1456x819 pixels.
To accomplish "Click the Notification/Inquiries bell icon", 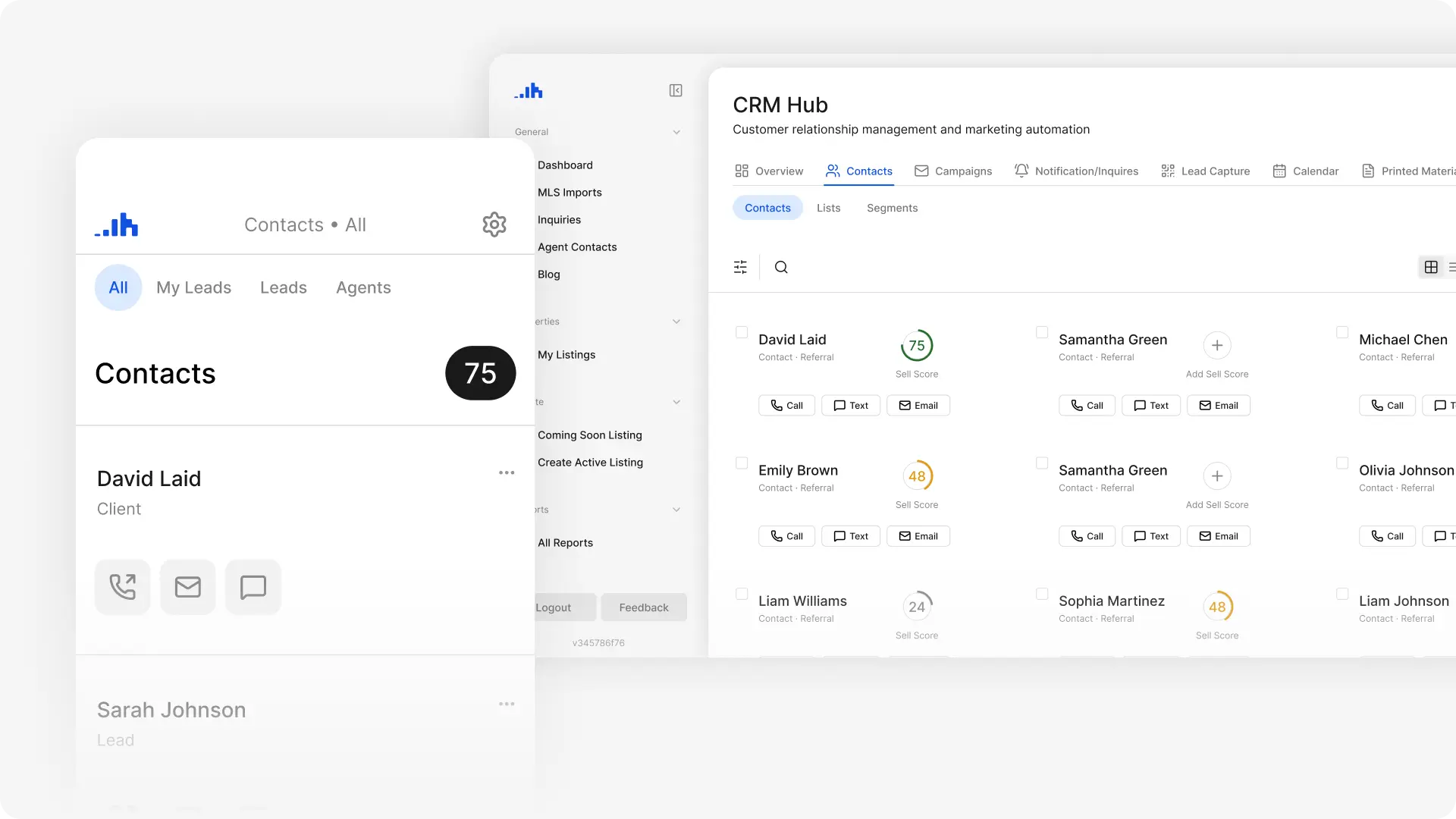I will (1021, 171).
